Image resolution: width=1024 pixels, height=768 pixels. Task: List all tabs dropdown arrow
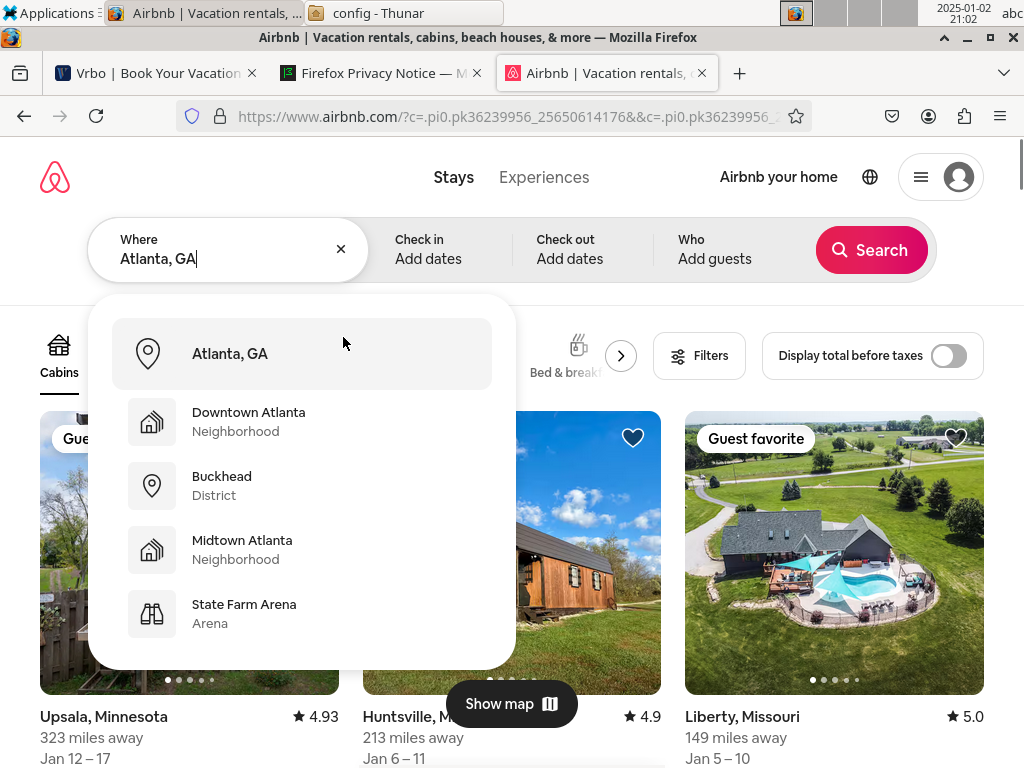[1004, 73]
